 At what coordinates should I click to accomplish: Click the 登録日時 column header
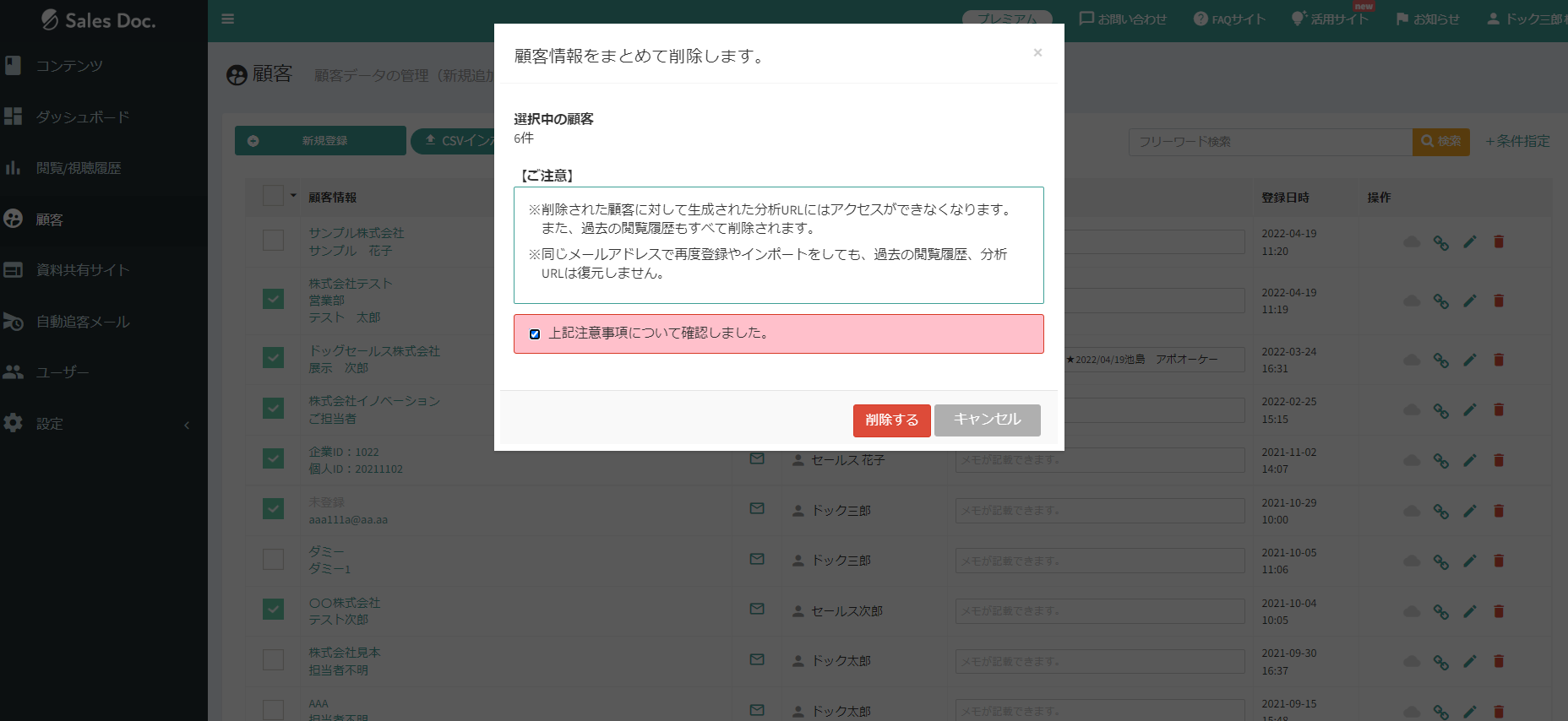coord(1285,198)
